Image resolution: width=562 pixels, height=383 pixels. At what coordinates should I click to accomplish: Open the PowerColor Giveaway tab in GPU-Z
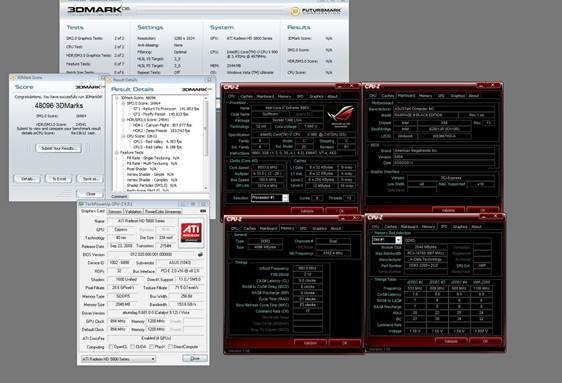coord(163,212)
